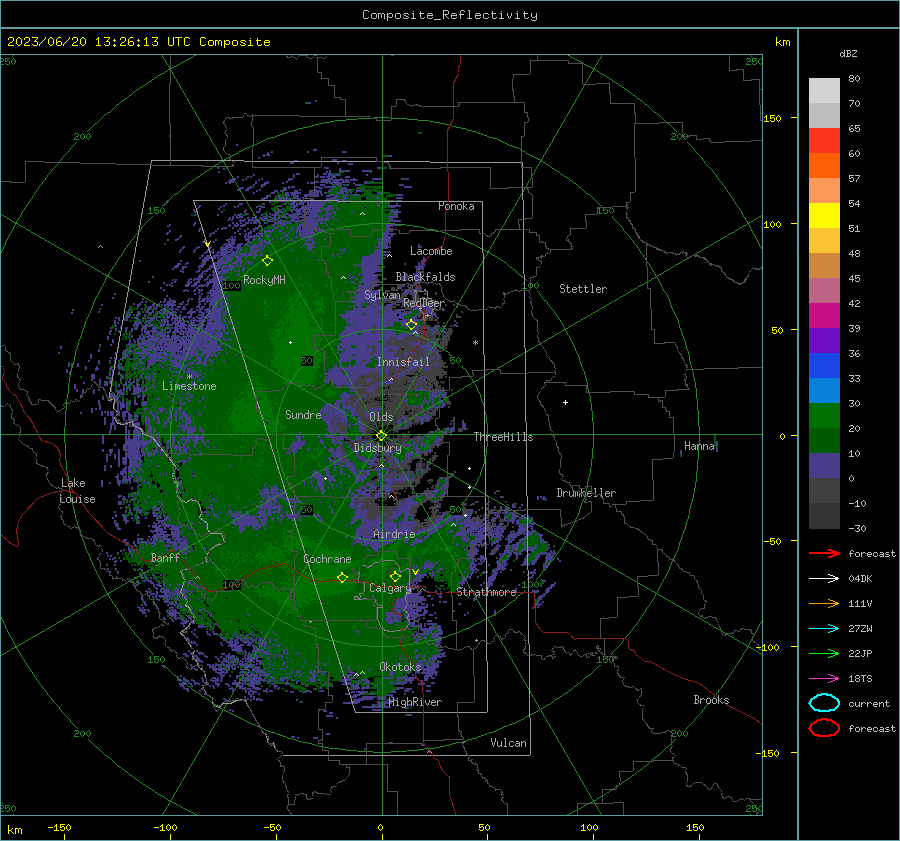Click the 2023/06/20 13:26:13 UTC timestamp
The image size is (900, 841).
tap(99, 42)
